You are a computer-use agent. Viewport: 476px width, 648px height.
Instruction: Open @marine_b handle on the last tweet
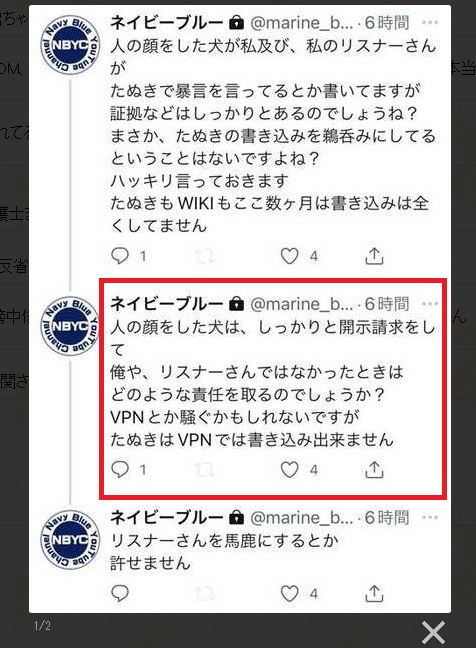pos(302,517)
